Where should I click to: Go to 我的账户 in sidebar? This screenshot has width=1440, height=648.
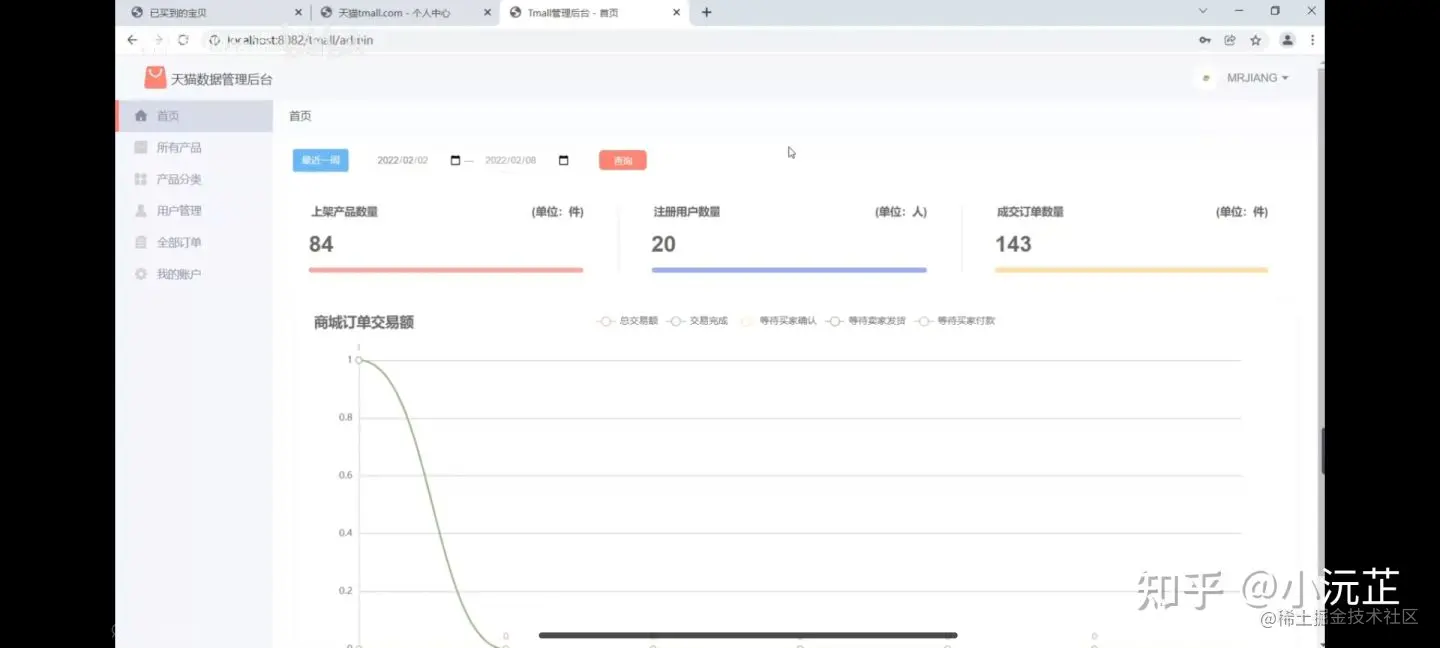195,274
